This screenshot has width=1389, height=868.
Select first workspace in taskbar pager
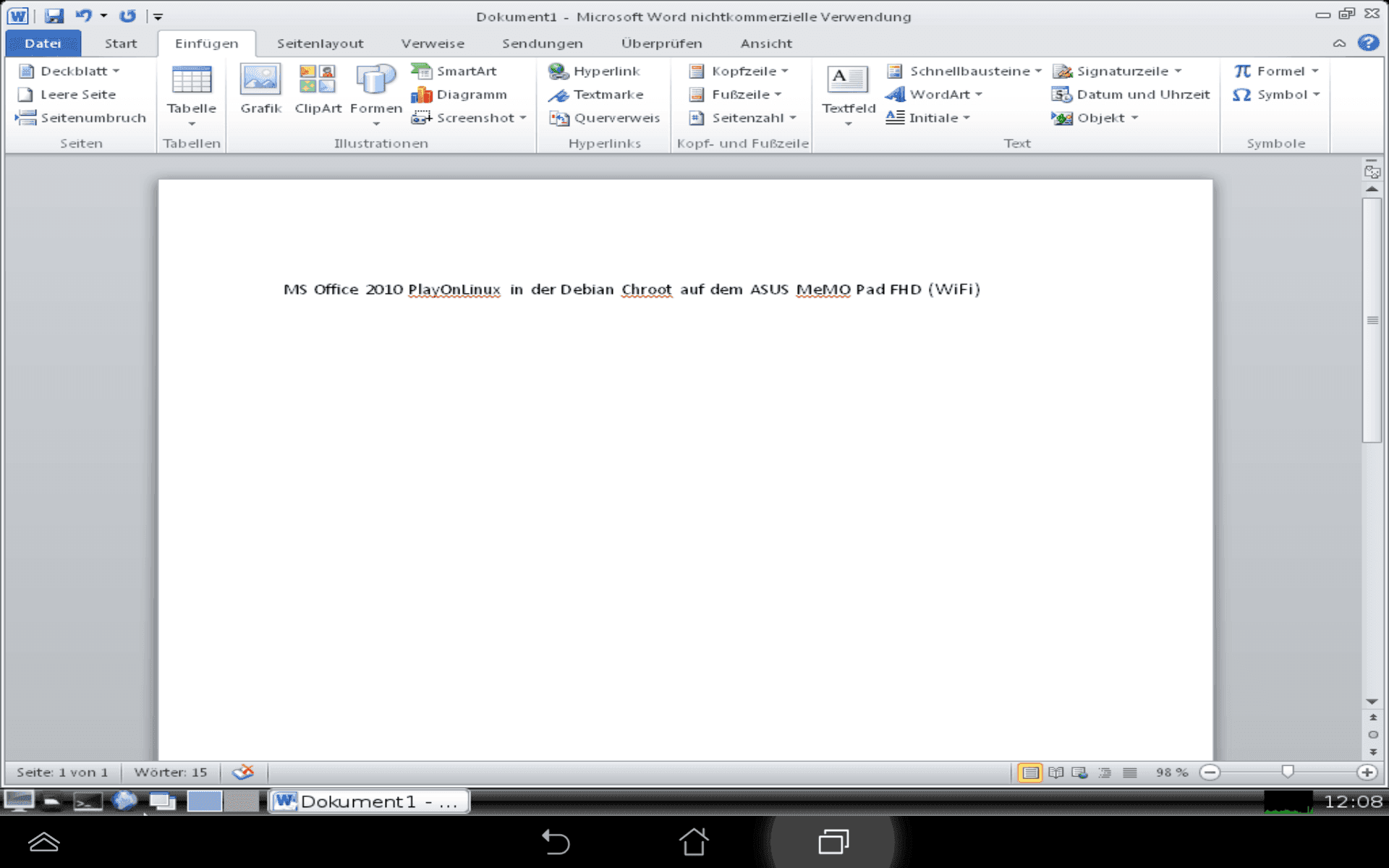click(x=205, y=801)
